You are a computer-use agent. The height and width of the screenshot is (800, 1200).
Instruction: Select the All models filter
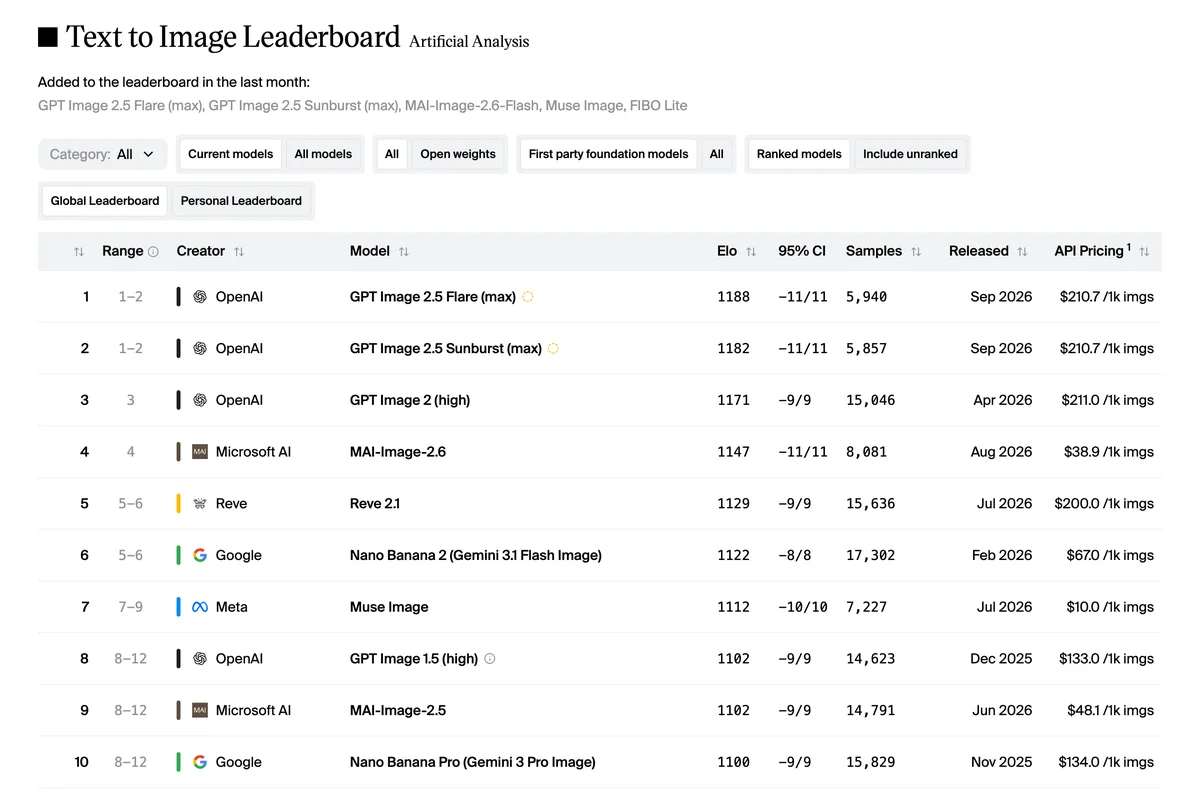[x=323, y=154]
